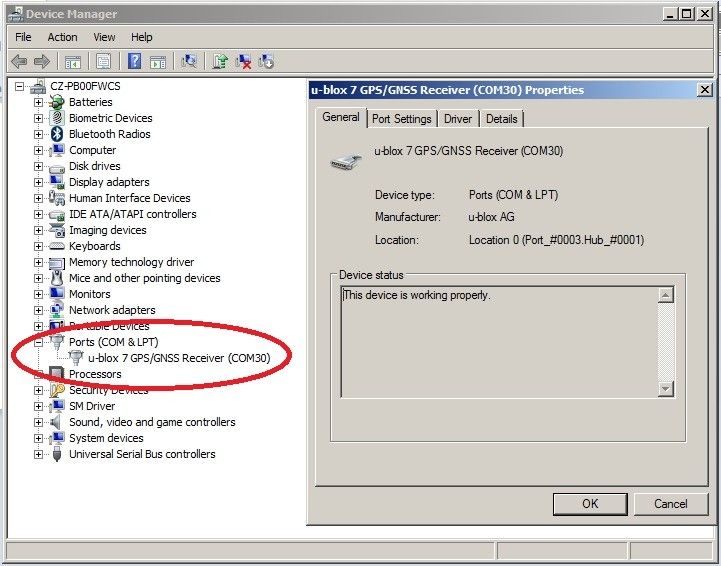721x566 pixels.
Task: Collapse the CZ-PB00FWCS root node
Action: [x=19, y=86]
